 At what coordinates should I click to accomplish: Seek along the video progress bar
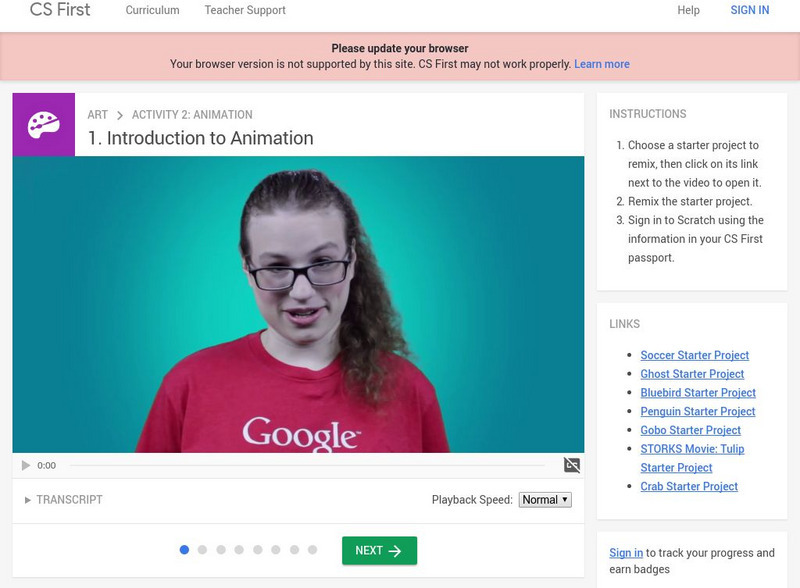click(308, 466)
